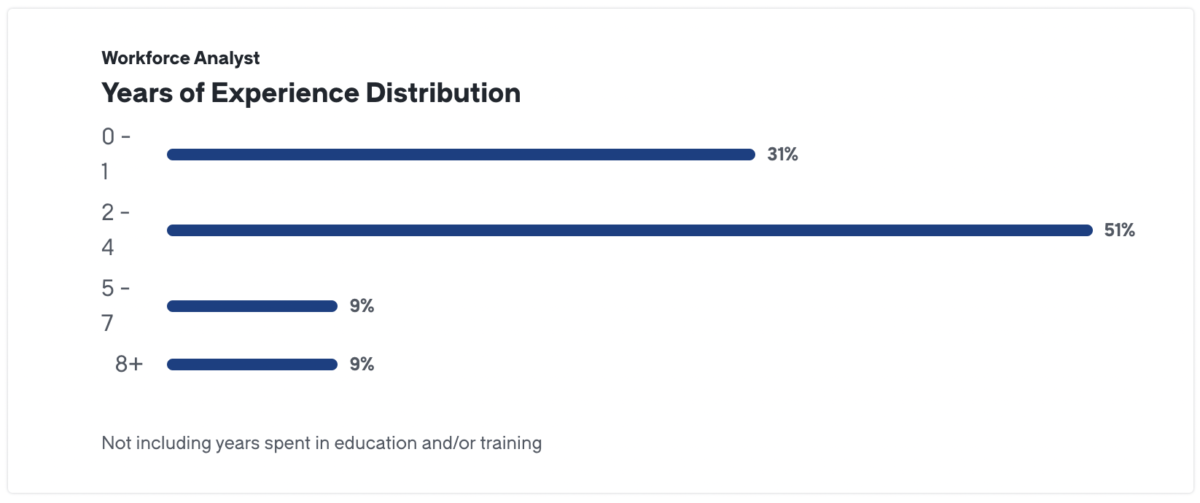Screen dimensions: 1200x503
Task: Click the 5–7 years experience bar
Action: 252,306
